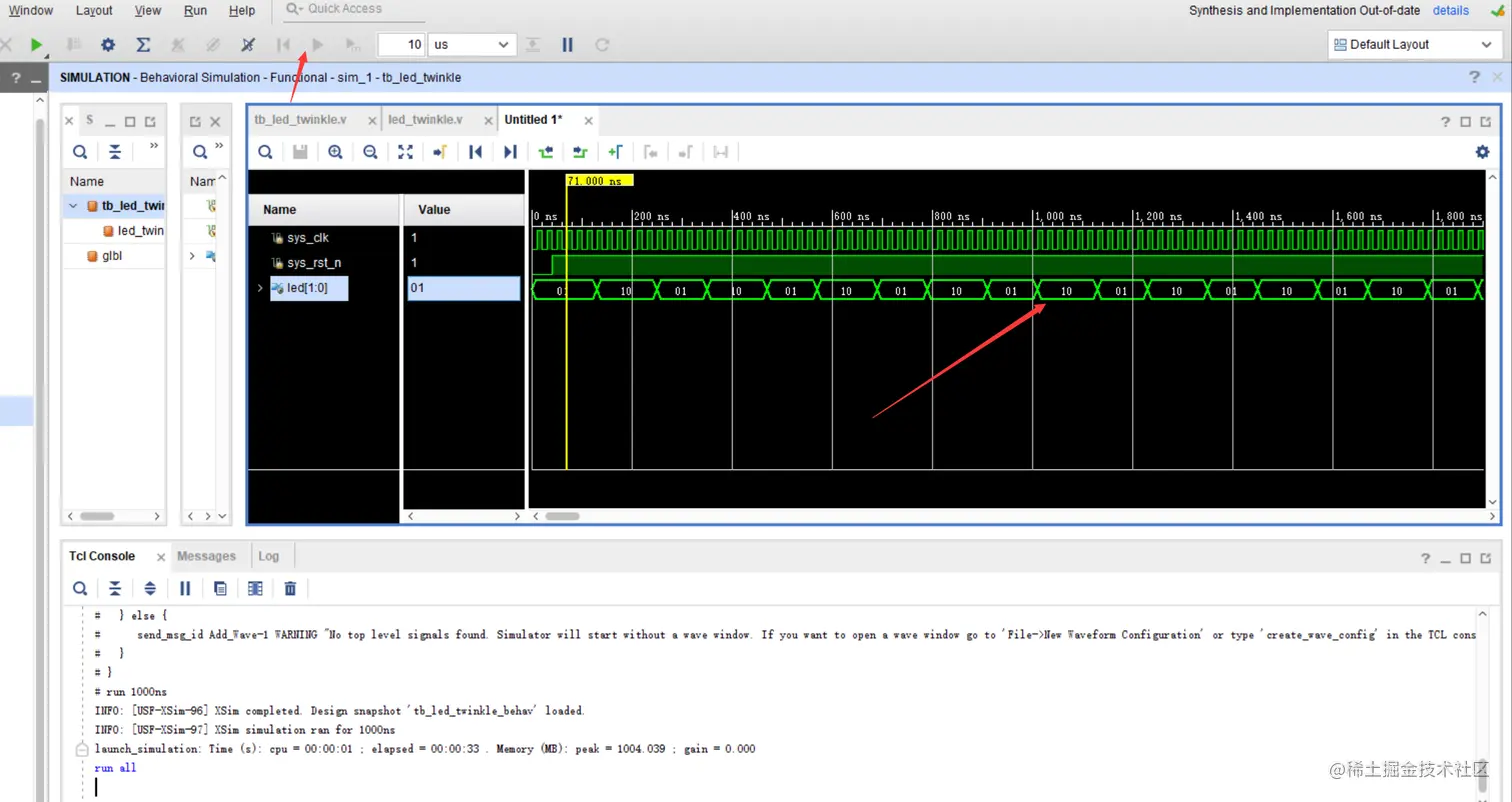Image resolution: width=1512 pixels, height=802 pixels.
Task: Open the Run menu
Action: (x=196, y=10)
